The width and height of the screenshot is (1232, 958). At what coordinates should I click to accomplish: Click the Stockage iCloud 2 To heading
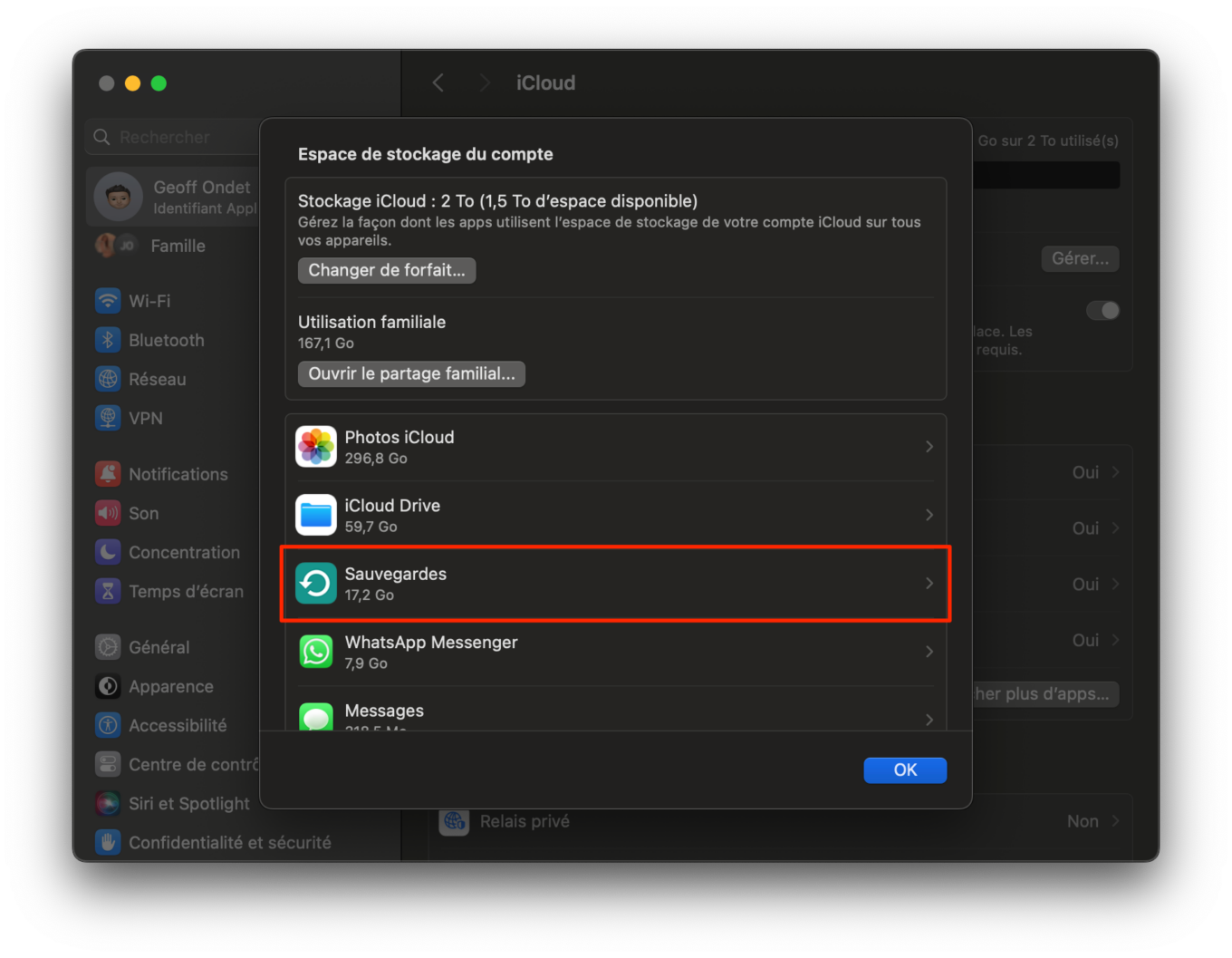[x=497, y=201]
